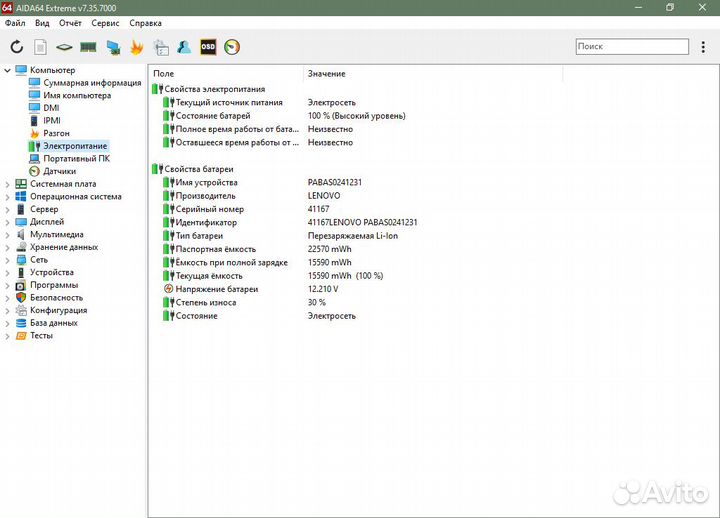Click the Поле column header
This screenshot has width=720, height=518.
pos(225,73)
